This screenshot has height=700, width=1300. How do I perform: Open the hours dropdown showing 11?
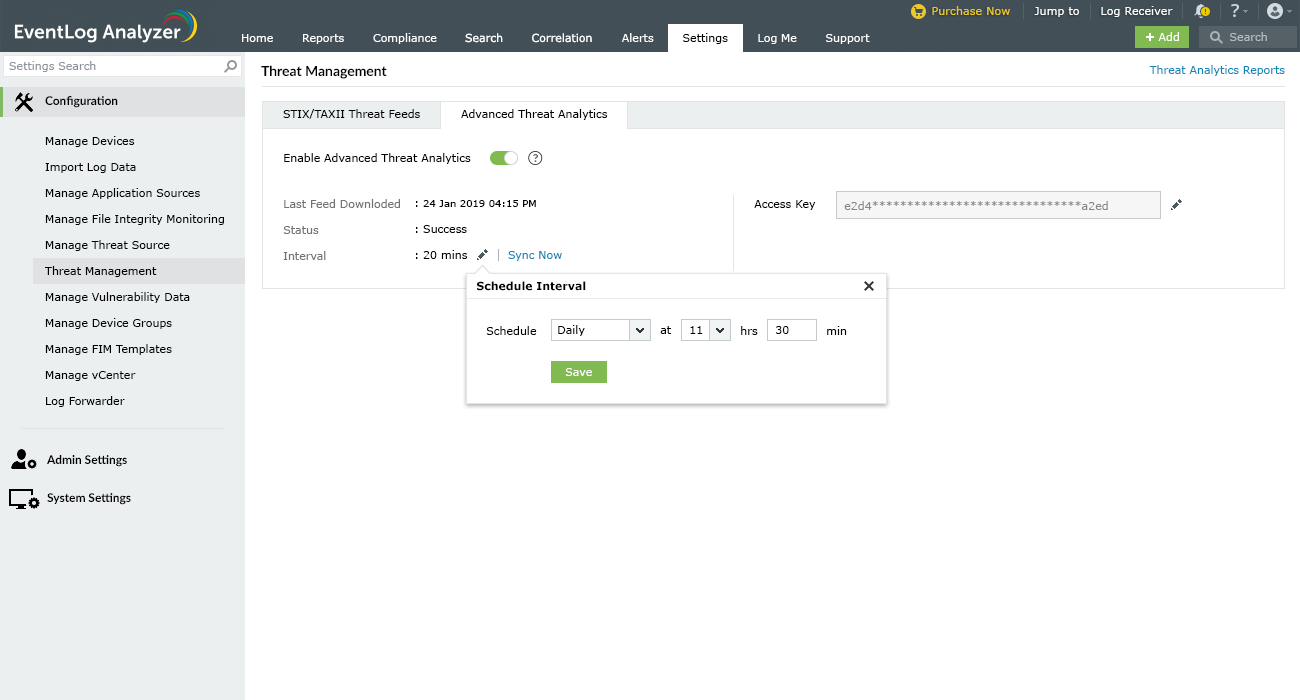(705, 330)
